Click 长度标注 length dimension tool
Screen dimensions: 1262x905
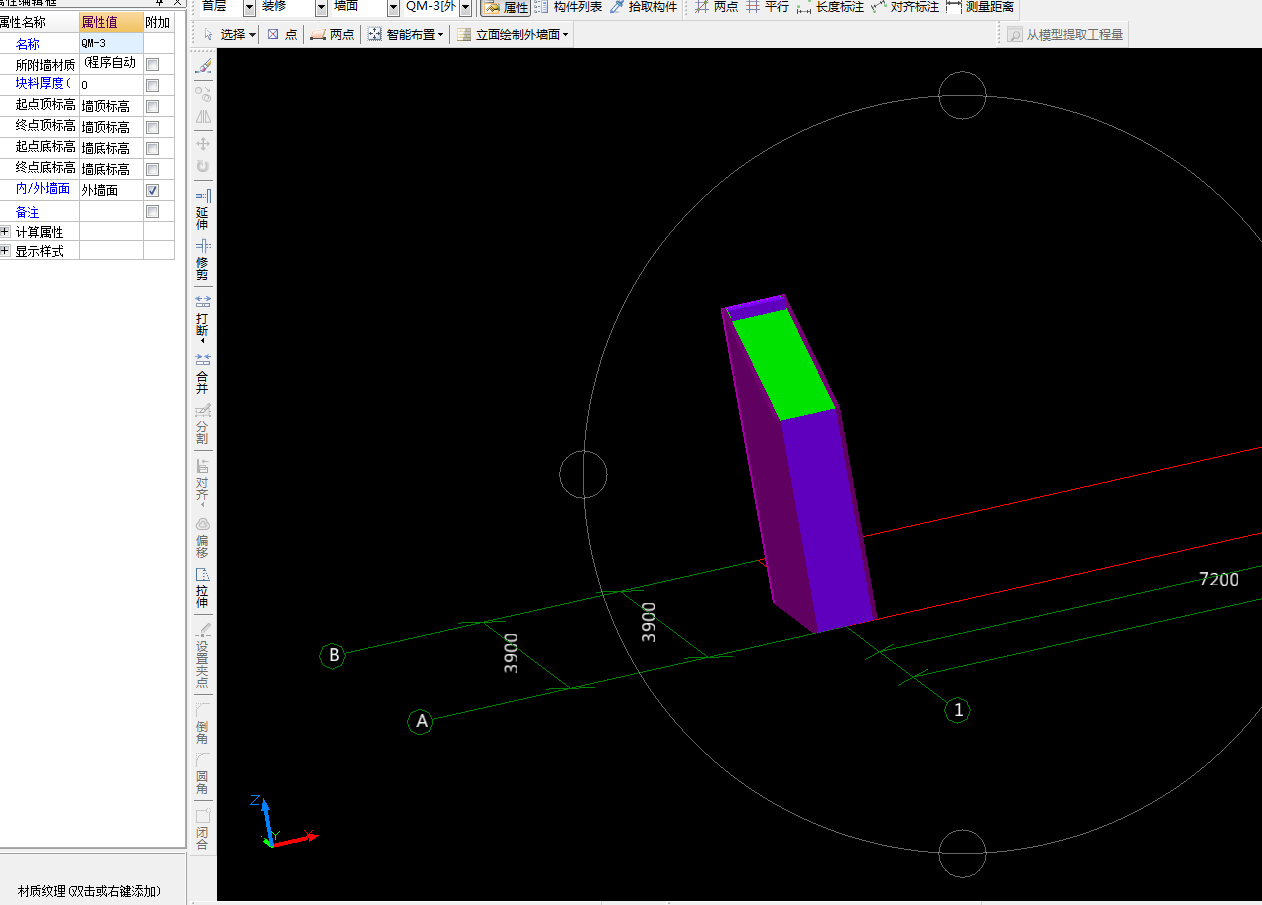[830, 7]
